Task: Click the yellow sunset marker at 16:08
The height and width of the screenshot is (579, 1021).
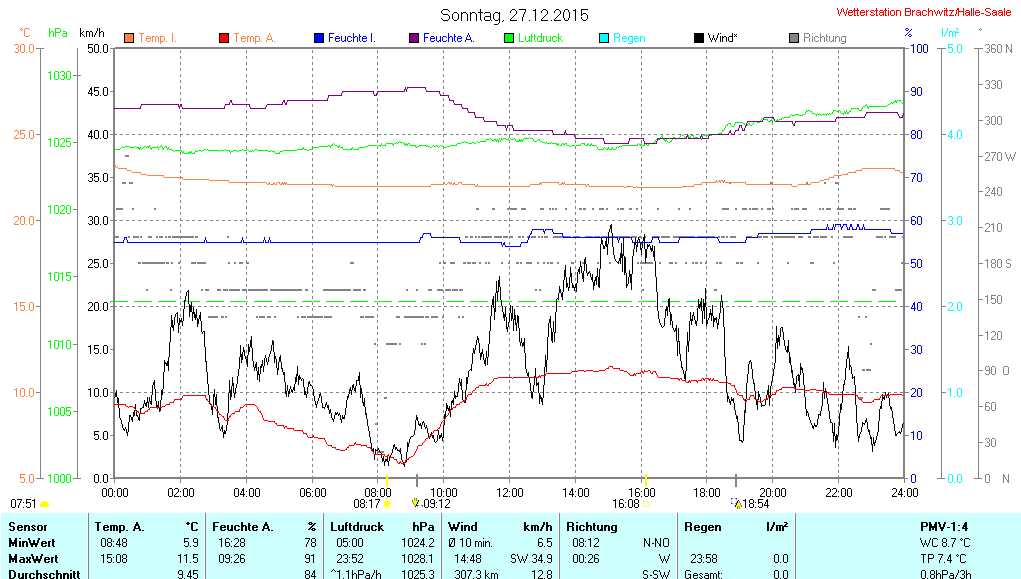Action: [647, 503]
